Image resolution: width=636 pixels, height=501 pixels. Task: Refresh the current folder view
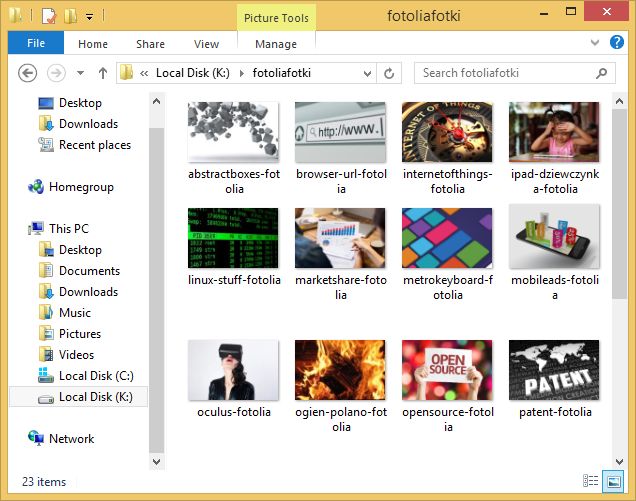pyautogui.click(x=390, y=73)
